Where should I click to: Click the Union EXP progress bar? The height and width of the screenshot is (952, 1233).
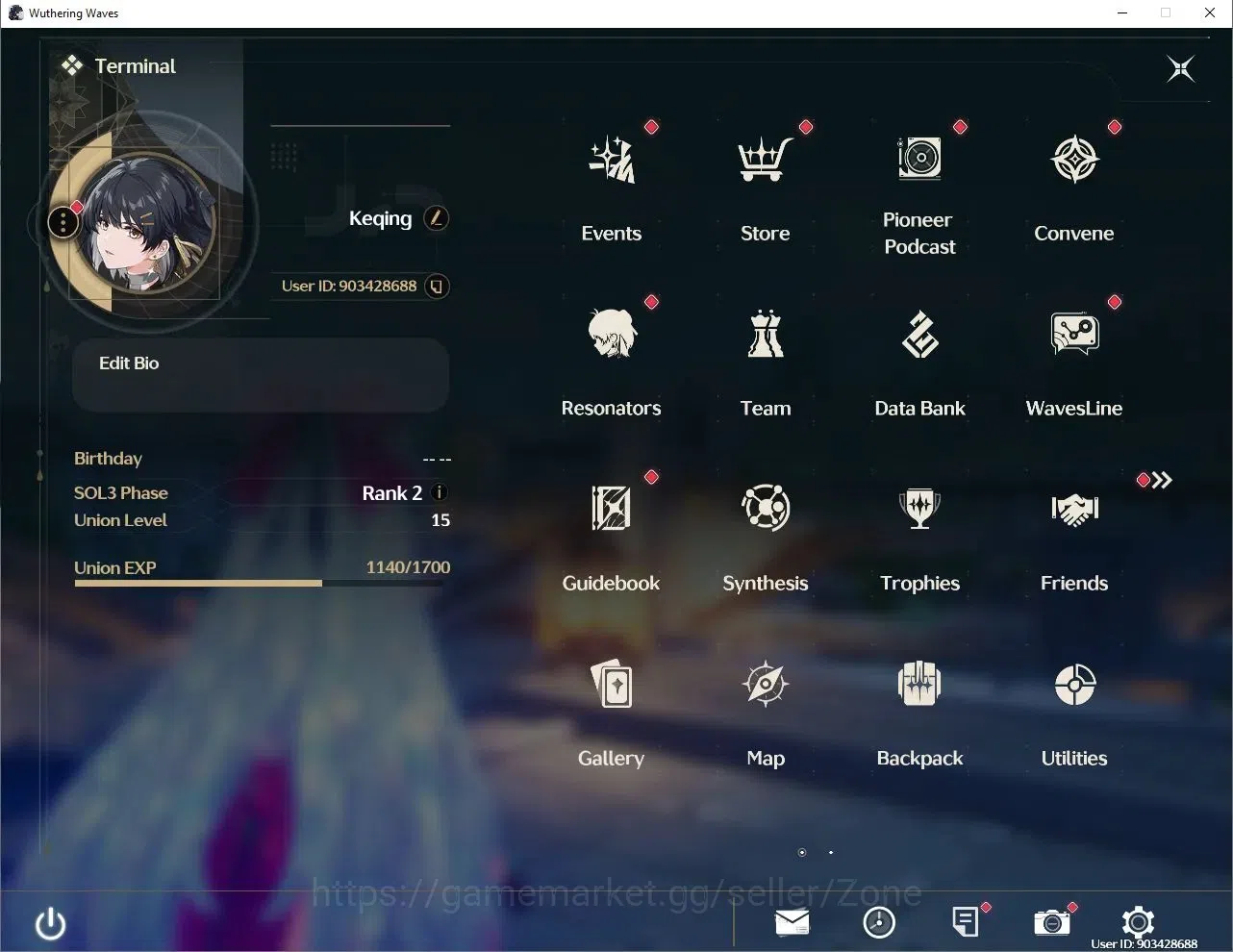coord(262,583)
